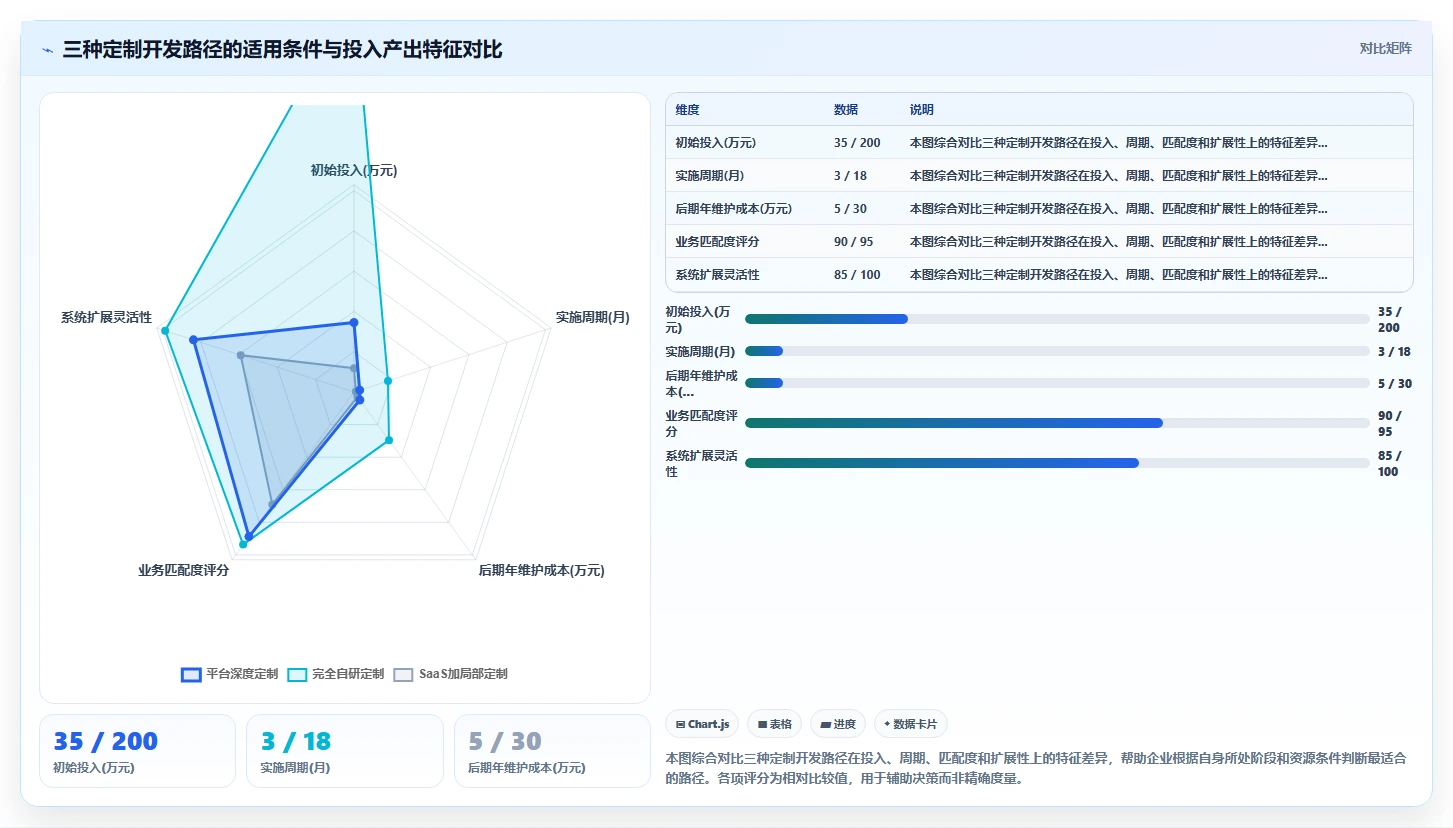
Task: Click the 初始投入(万元) table row
Action: coord(1039,143)
